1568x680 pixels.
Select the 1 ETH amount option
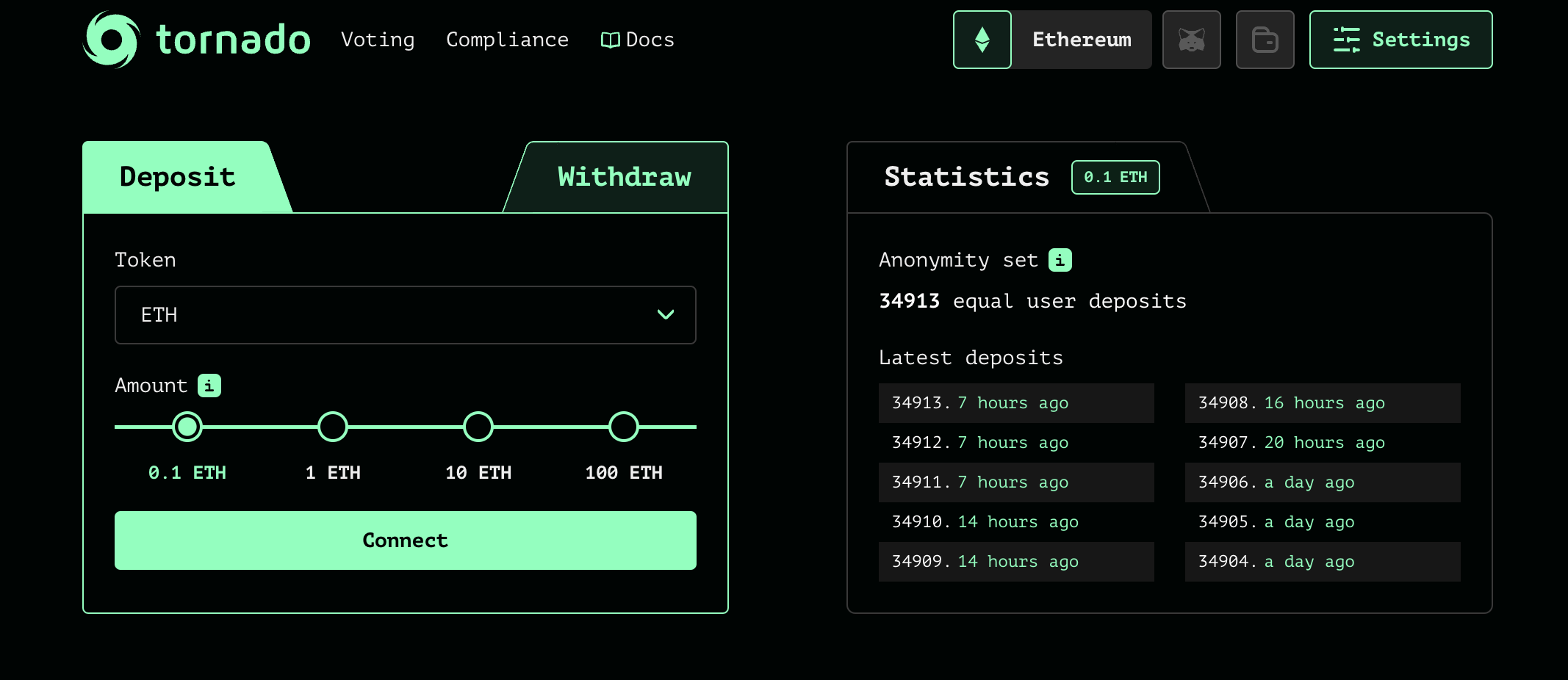point(333,427)
